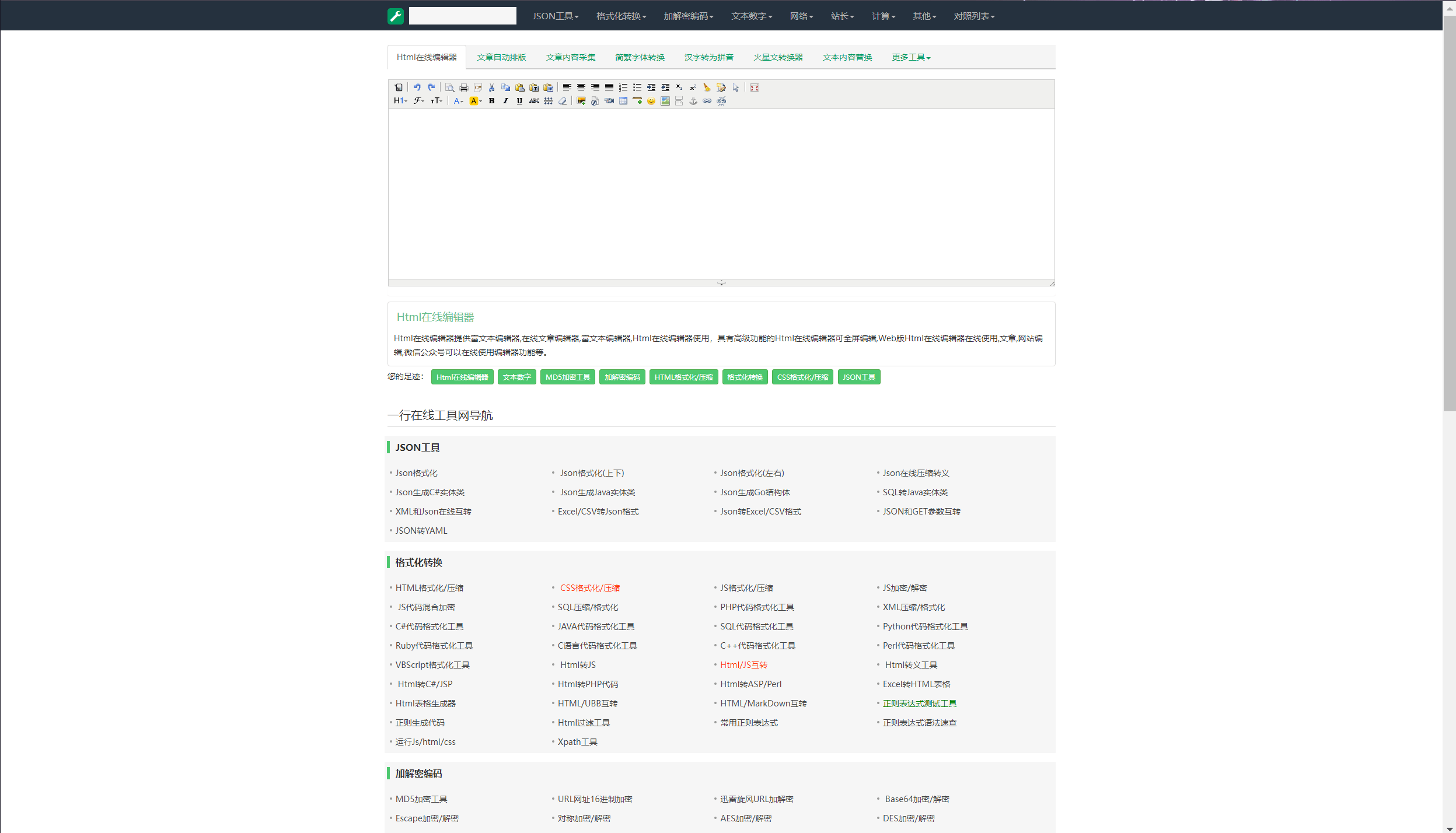The height and width of the screenshot is (833, 1456).
Task: Click the plain paste clipboard icon
Action: click(520, 87)
